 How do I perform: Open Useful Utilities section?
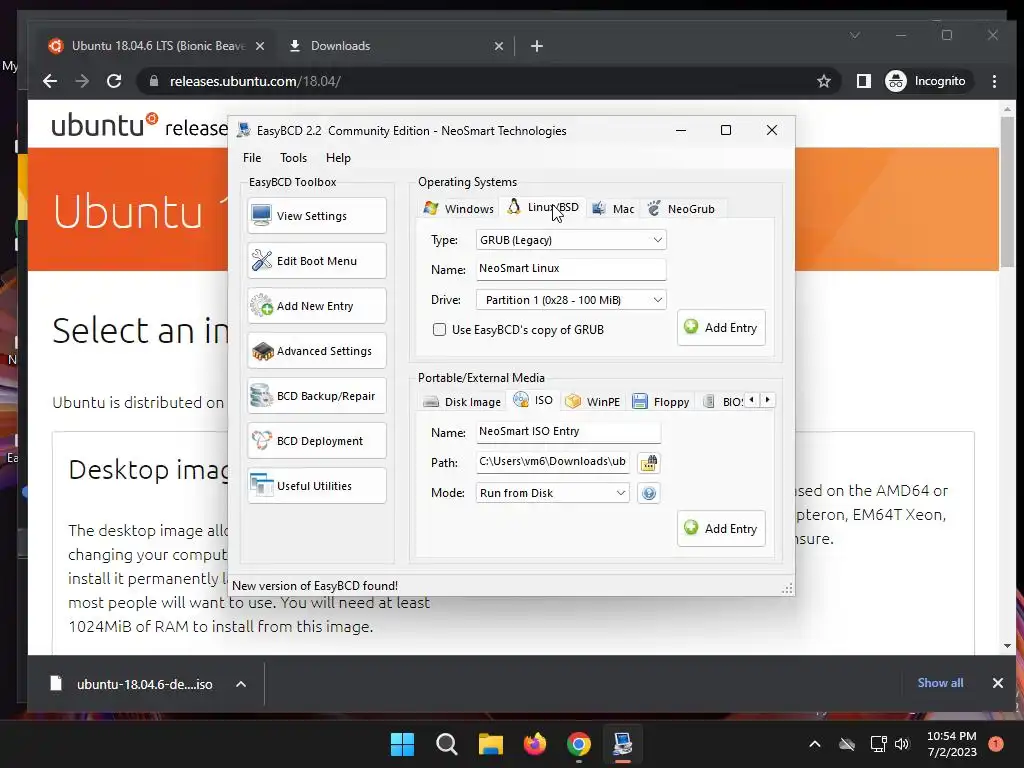(317, 486)
